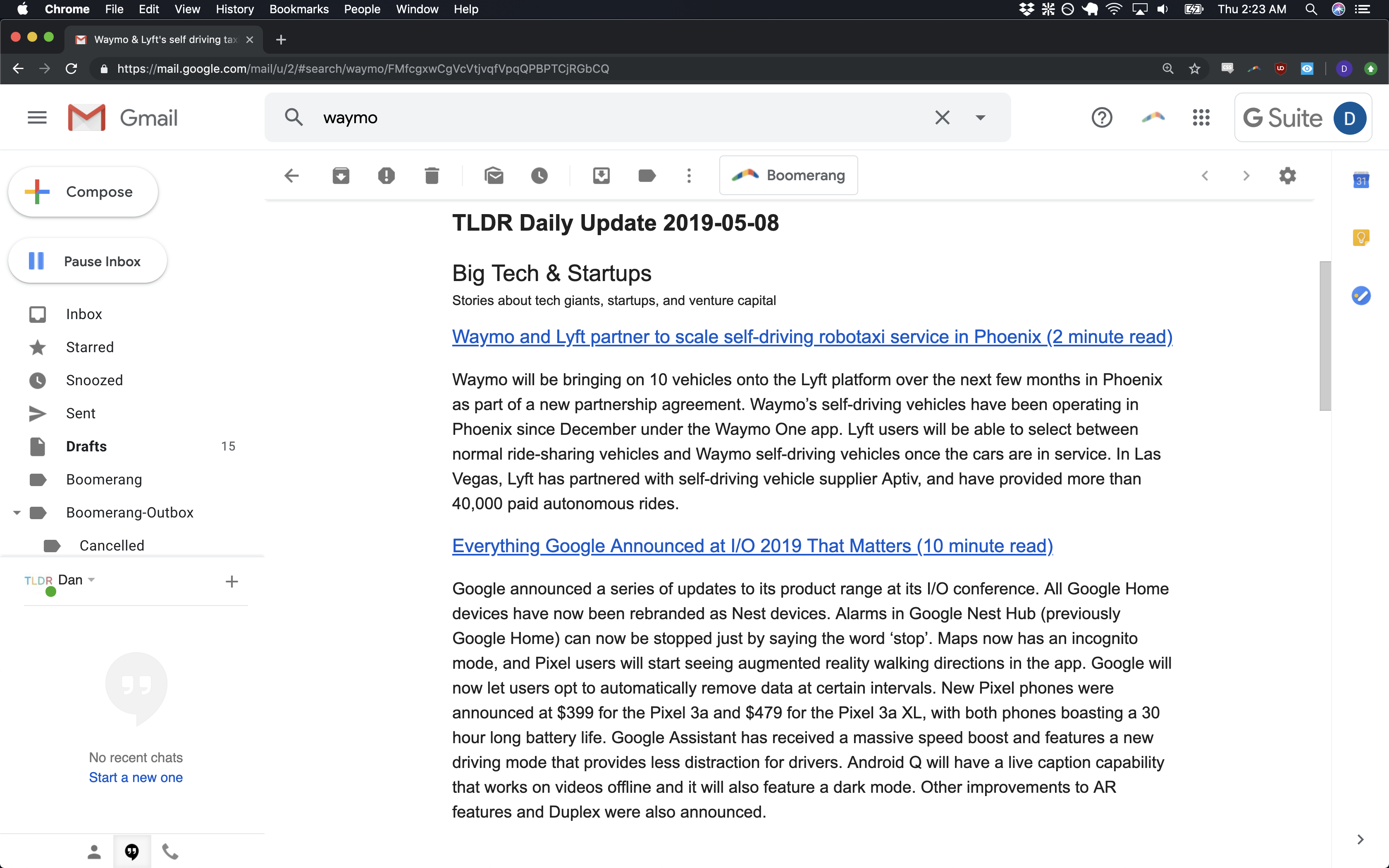Delete the current email

click(x=432, y=176)
